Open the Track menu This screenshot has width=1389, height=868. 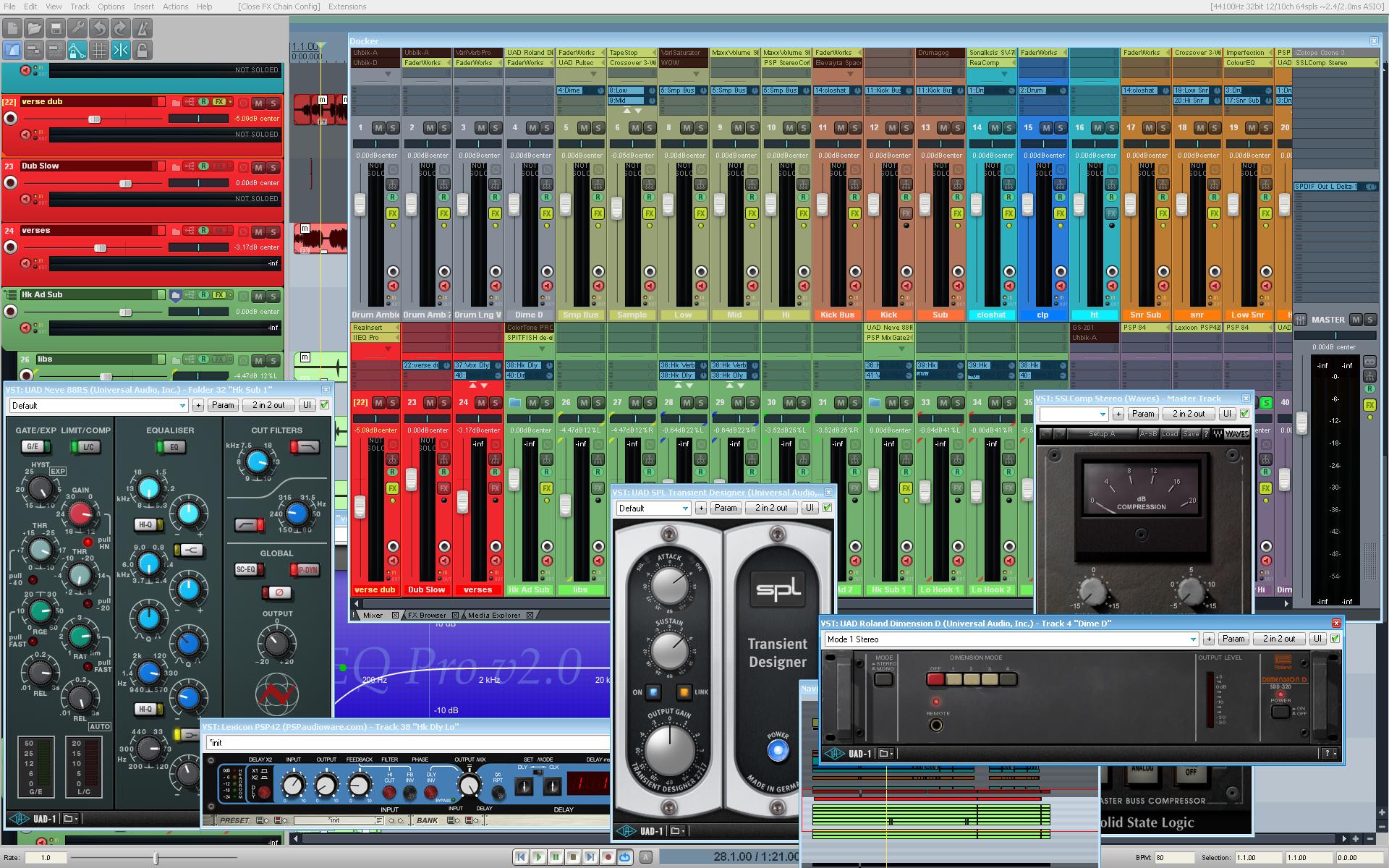(x=80, y=7)
